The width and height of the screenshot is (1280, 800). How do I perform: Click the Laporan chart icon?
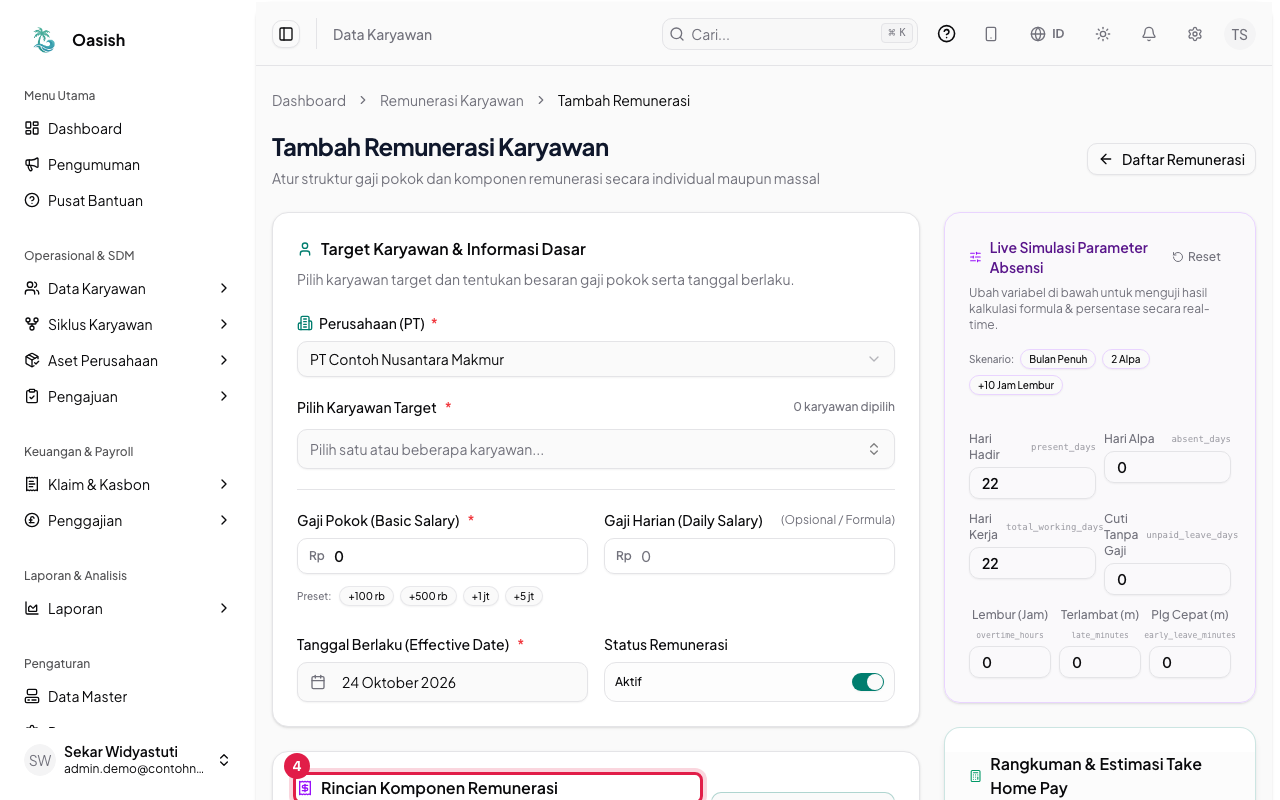(32, 608)
